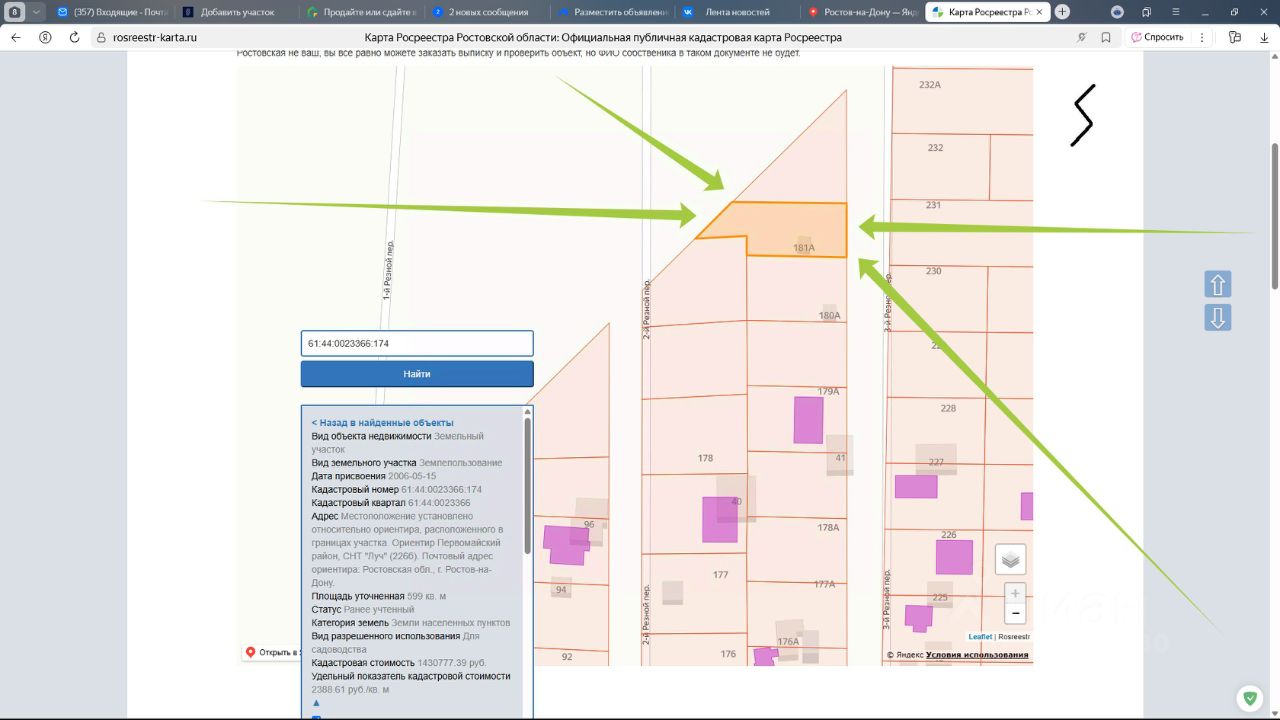This screenshot has height=720, width=1280.
Task: Zoom out on the cadastral map
Action: pyautogui.click(x=1015, y=613)
